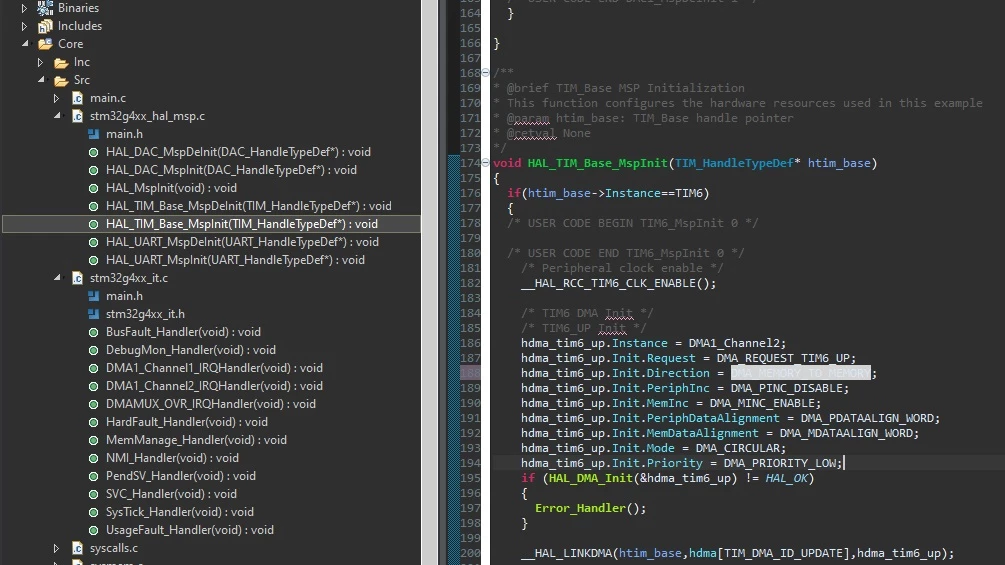Click Error_Handler() call in editor

(590, 508)
